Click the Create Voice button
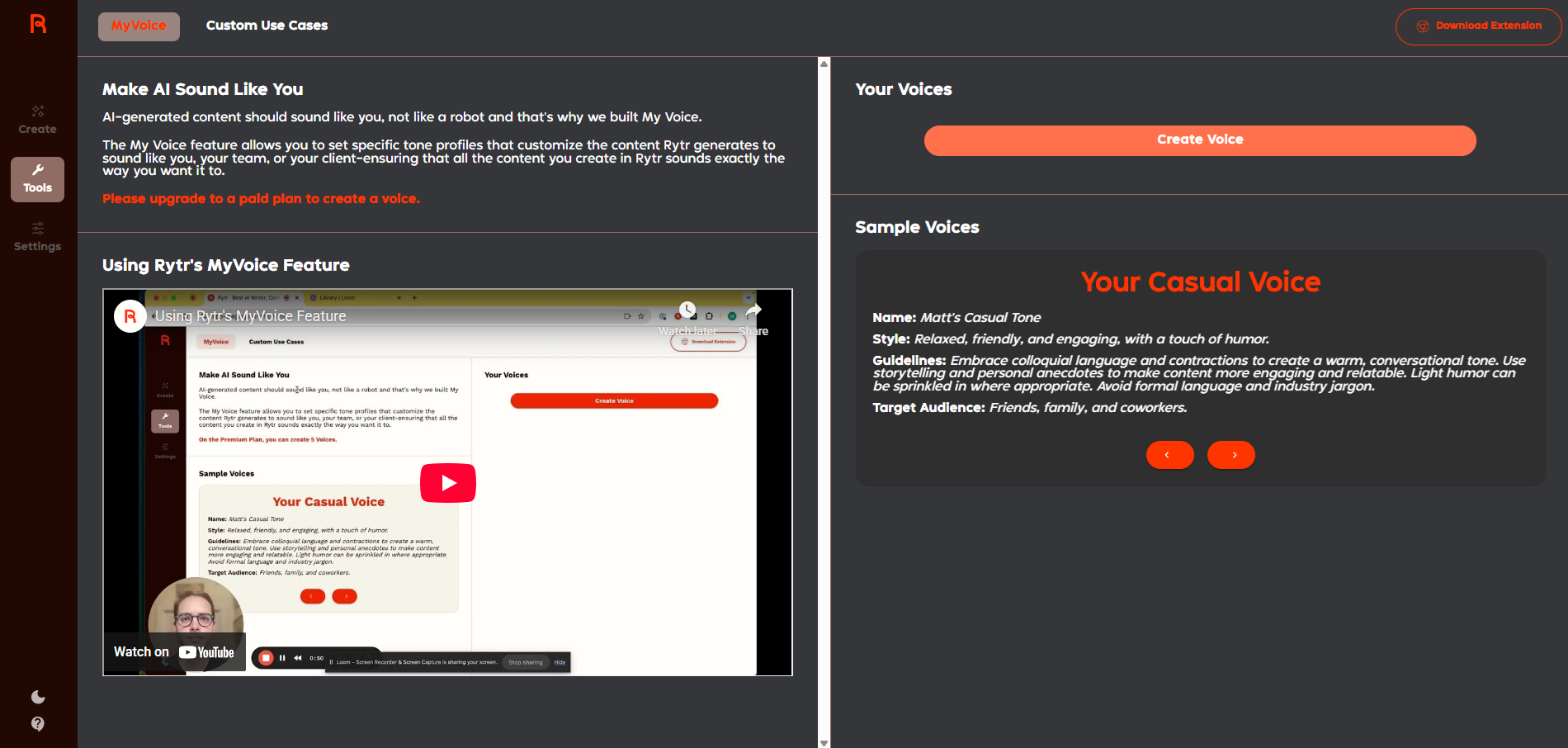This screenshot has height=748, width=1568. (x=1199, y=140)
